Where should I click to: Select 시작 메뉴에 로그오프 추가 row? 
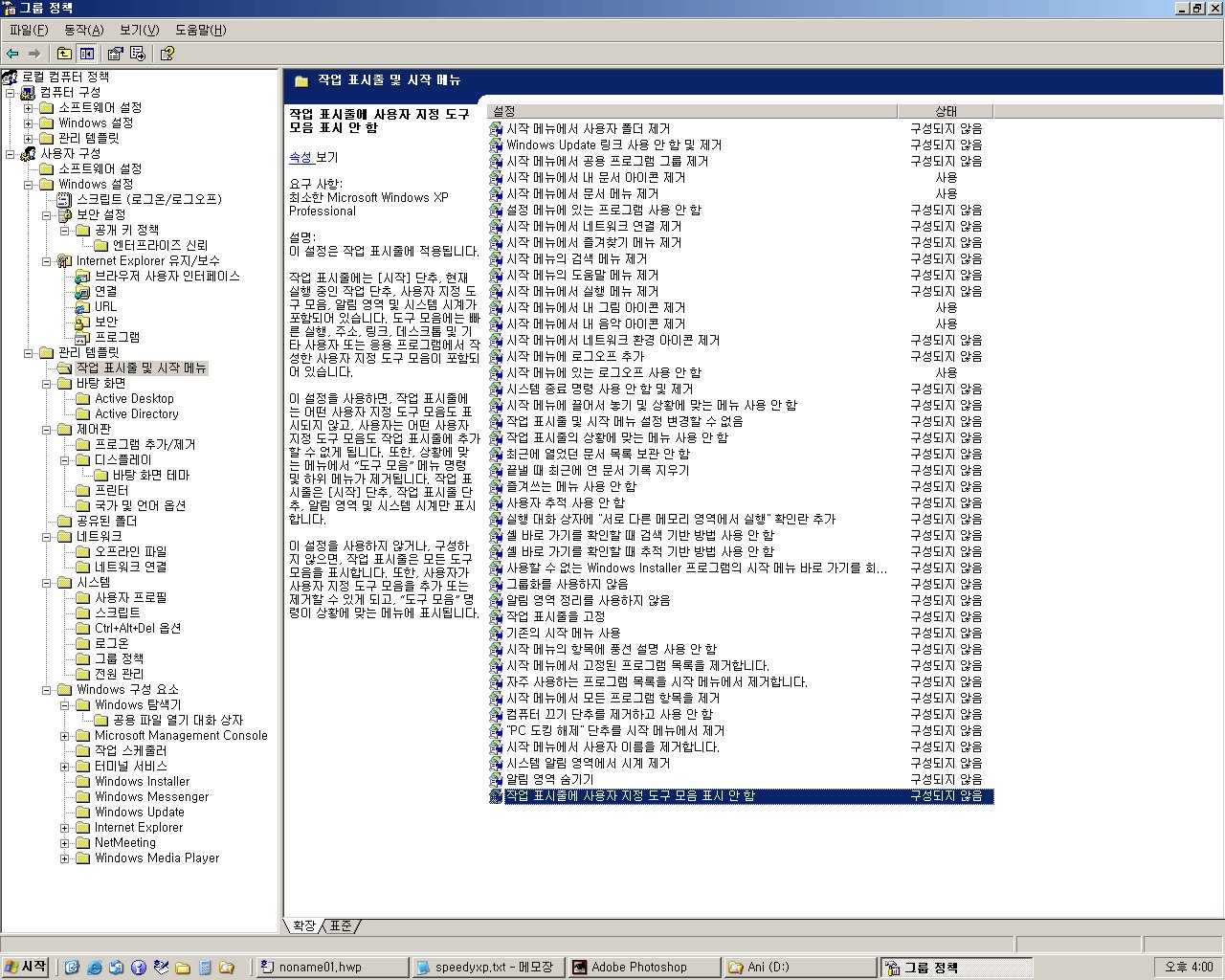click(741, 356)
